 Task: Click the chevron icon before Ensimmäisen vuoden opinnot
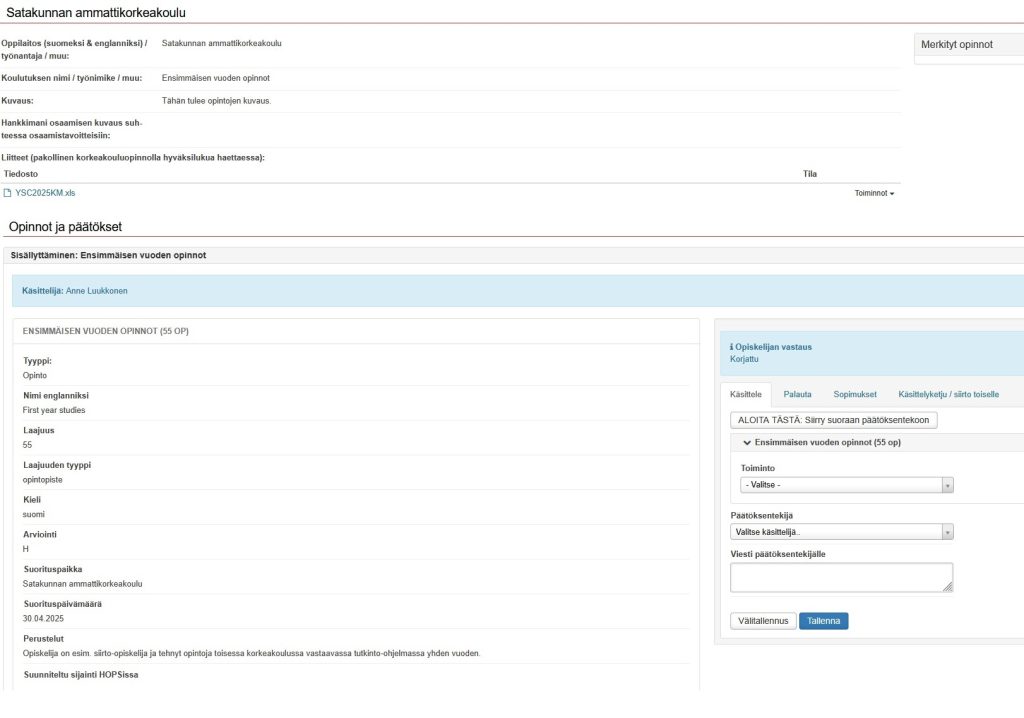(746, 442)
